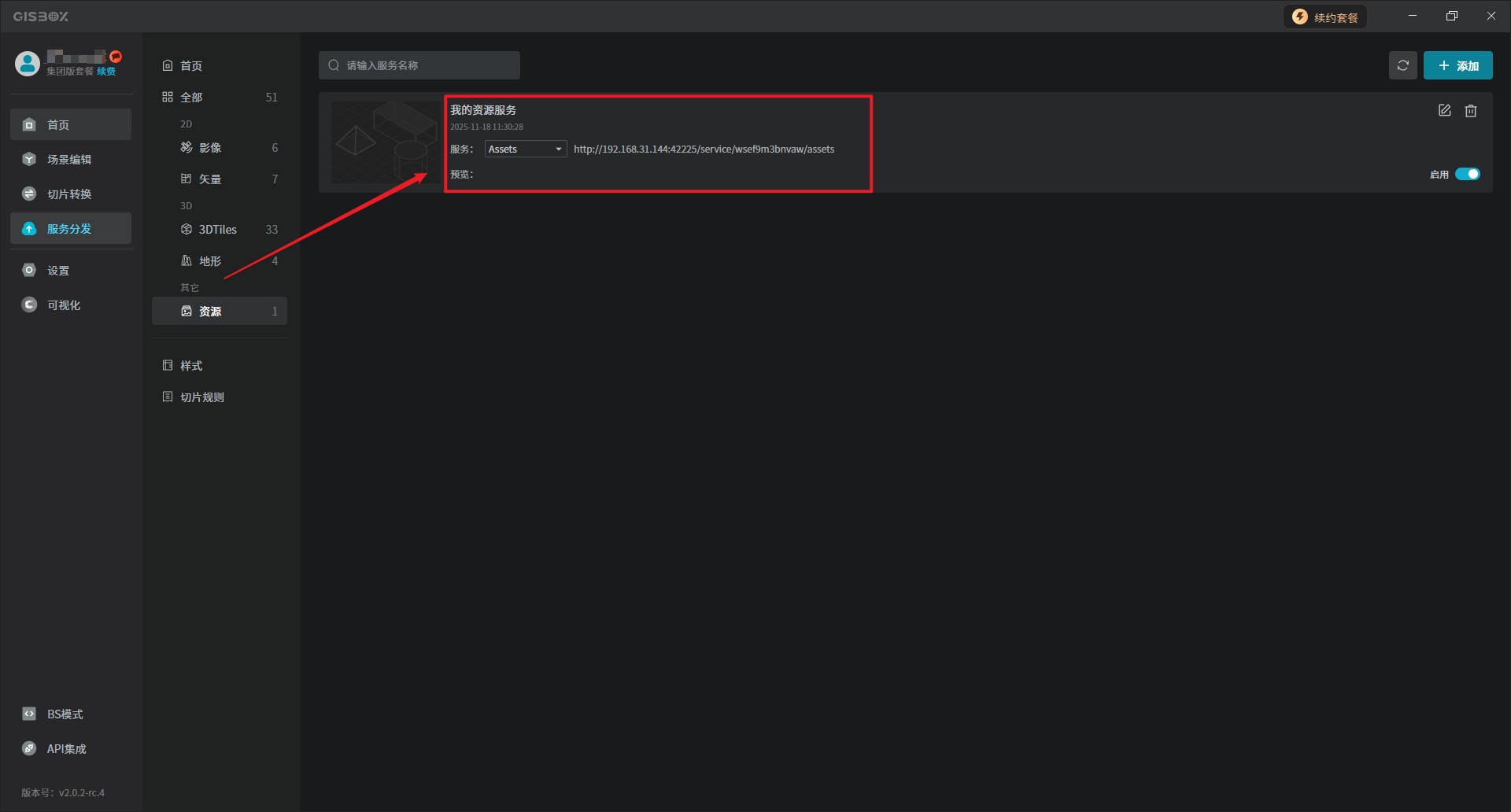1511x812 pixels.
Task: Delete 我的资源服务 with the trash icon
Action: click(x=1470, y=111)
